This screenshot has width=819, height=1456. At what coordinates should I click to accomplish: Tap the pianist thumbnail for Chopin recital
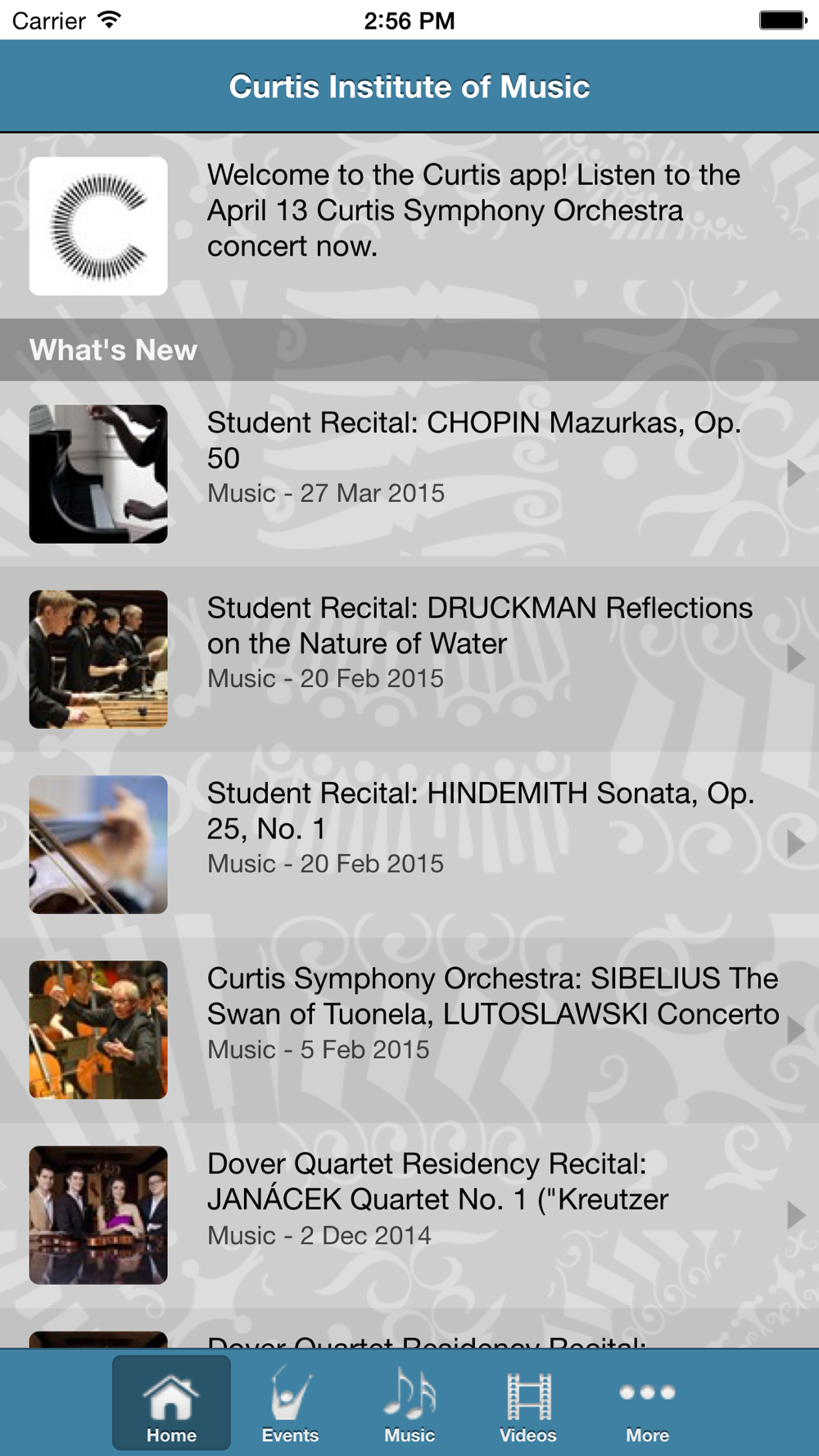click(98, 474)
